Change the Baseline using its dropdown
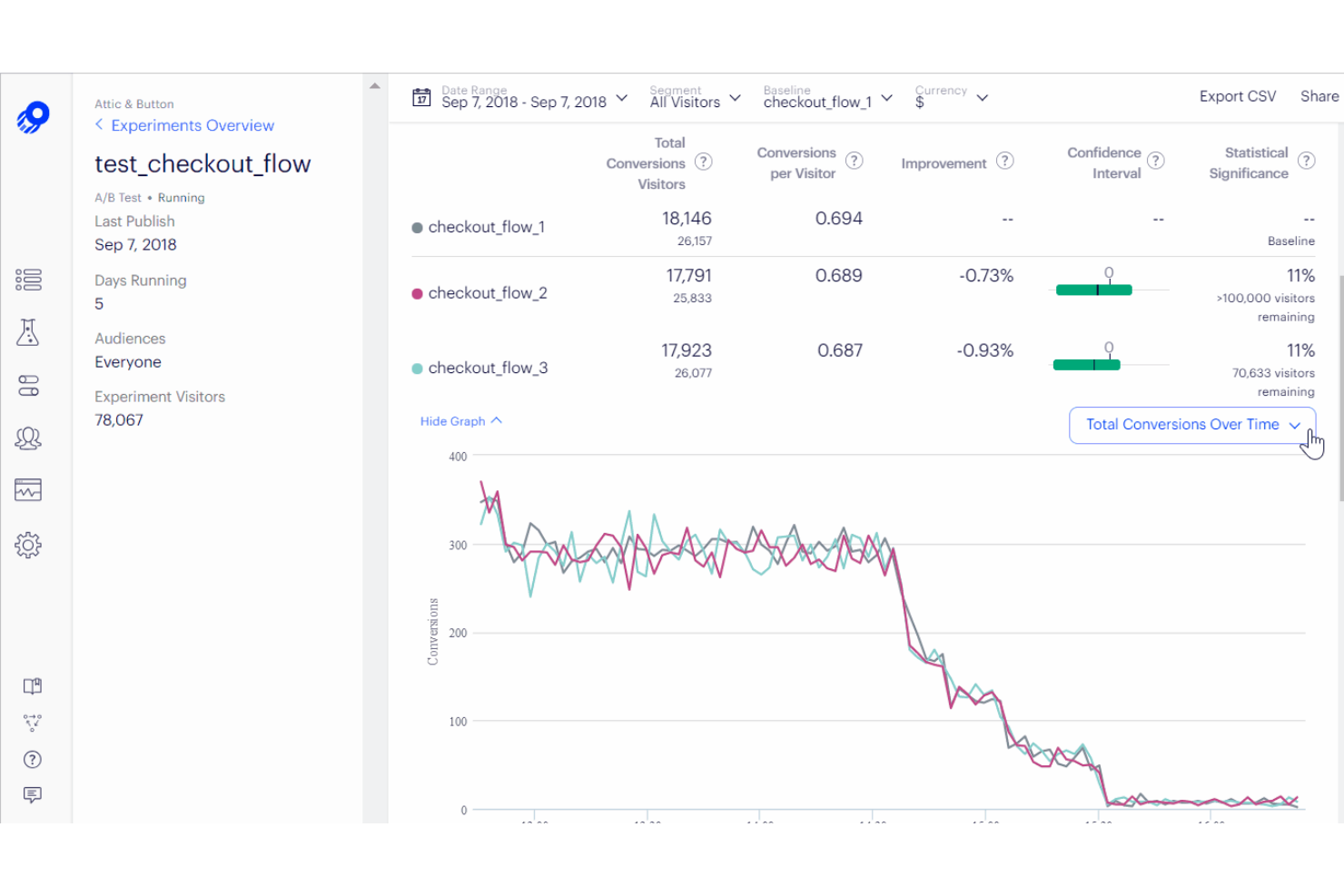This screenshot has width=1344, height=896. pos(886,98)
